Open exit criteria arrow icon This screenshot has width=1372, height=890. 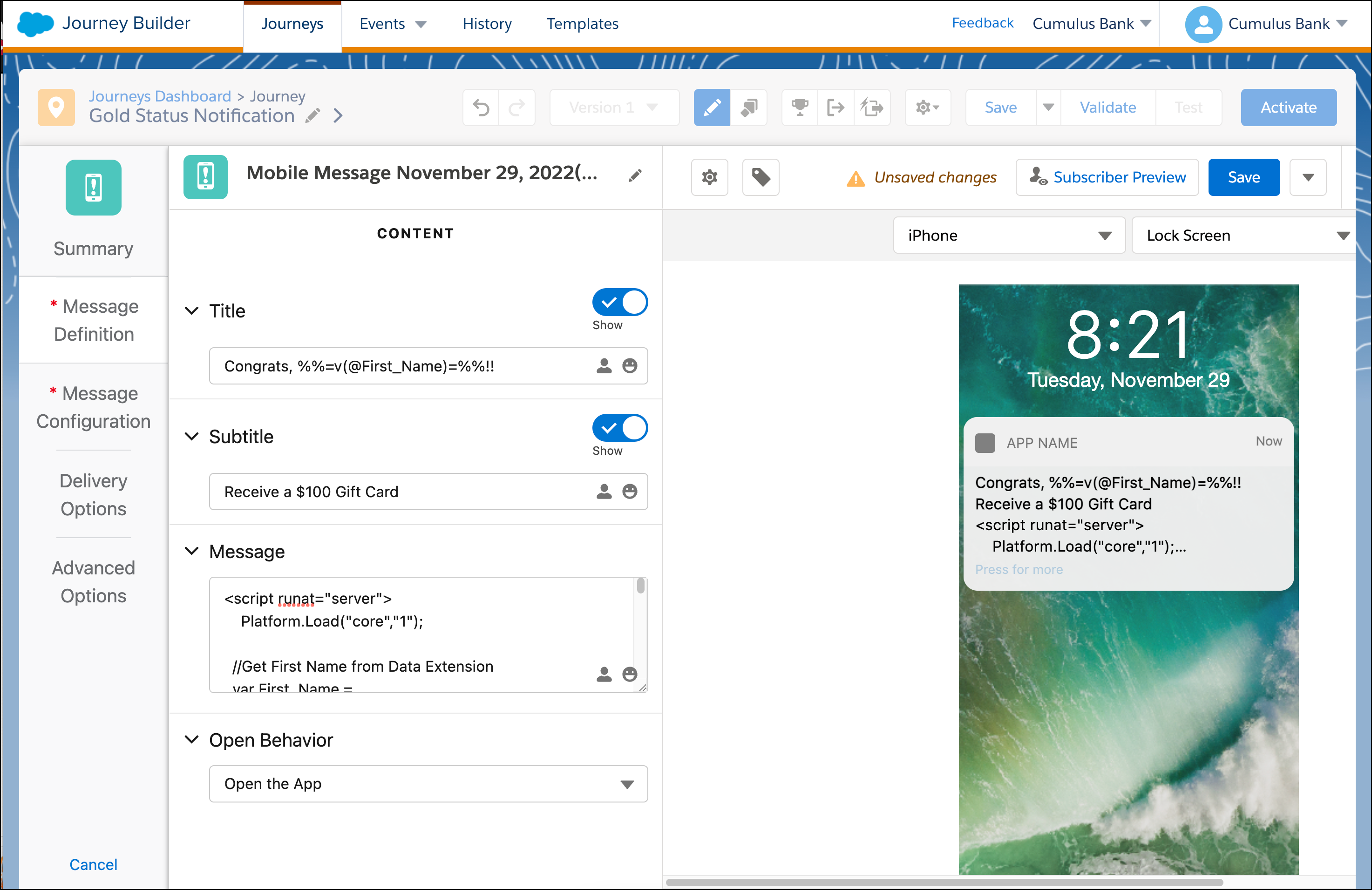[836, 107]
